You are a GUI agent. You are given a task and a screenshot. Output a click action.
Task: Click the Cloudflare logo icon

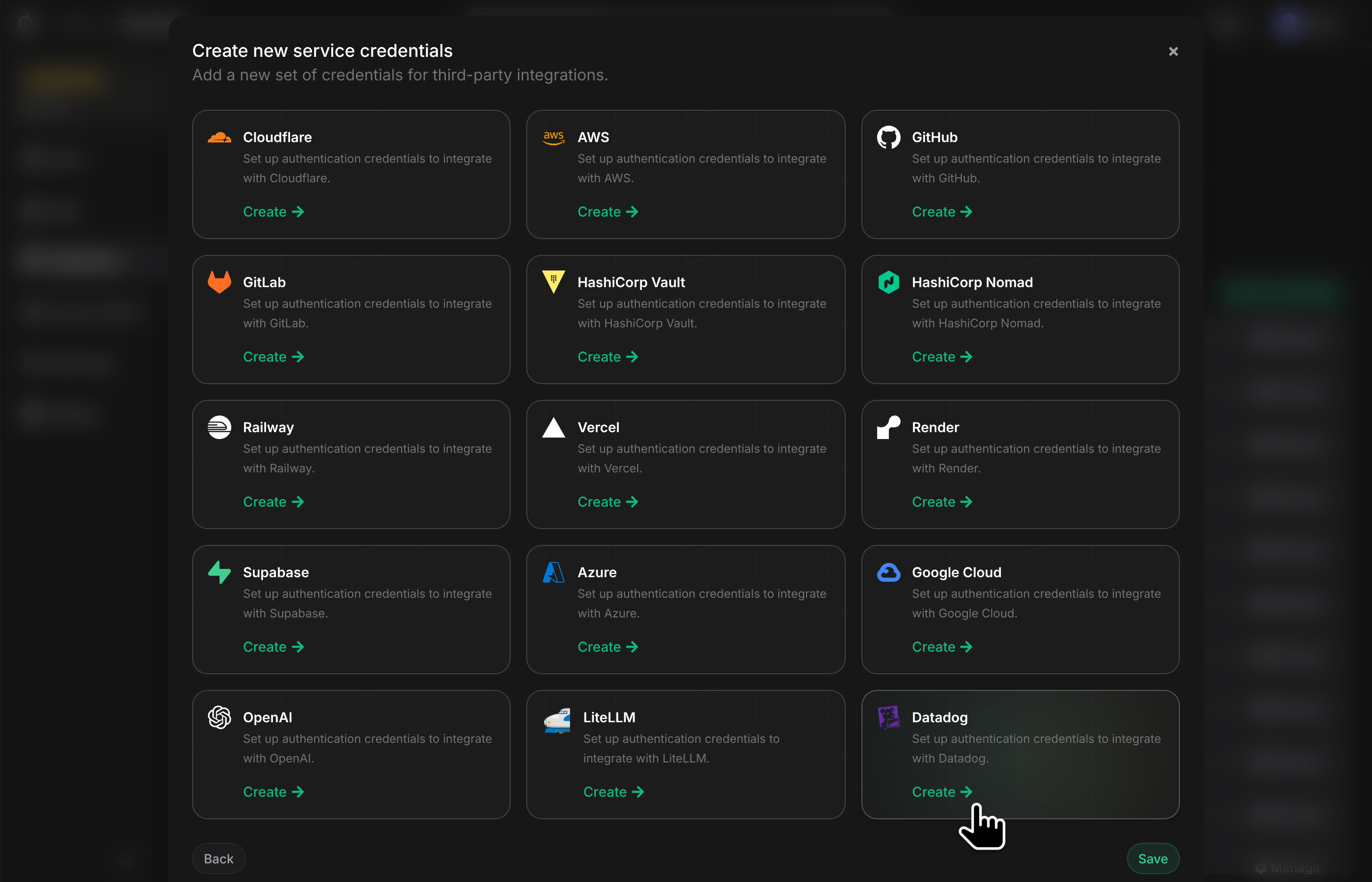(x=220, y=138)
